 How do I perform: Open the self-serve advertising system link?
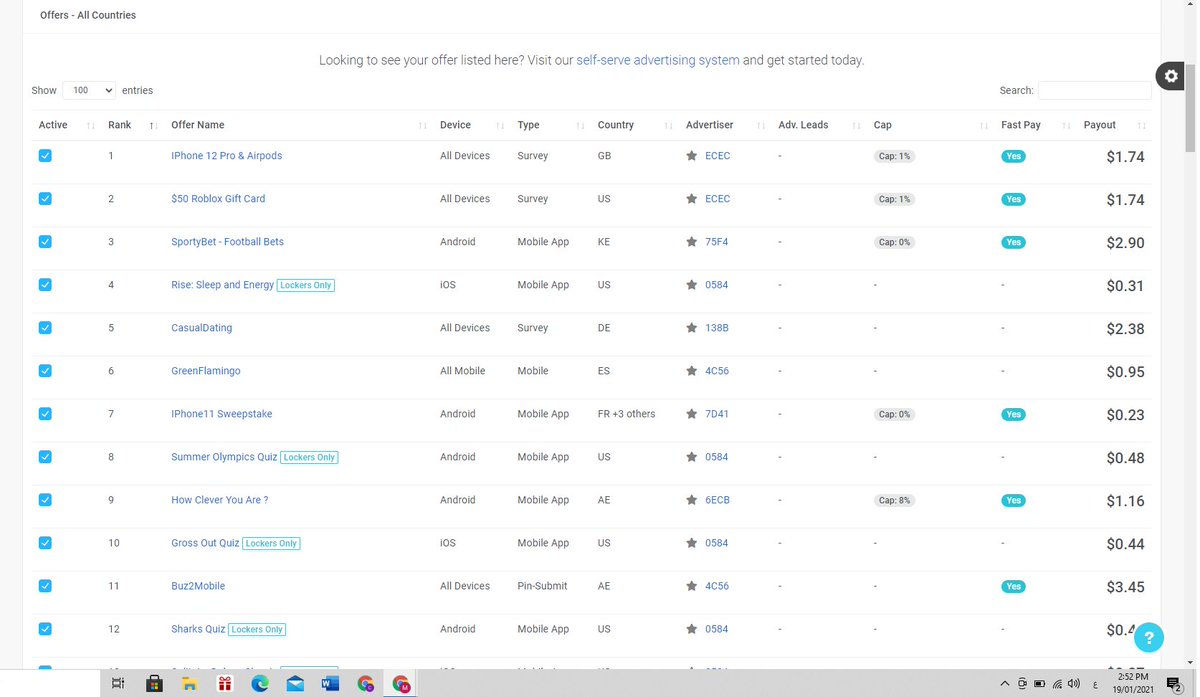point(658,60)
